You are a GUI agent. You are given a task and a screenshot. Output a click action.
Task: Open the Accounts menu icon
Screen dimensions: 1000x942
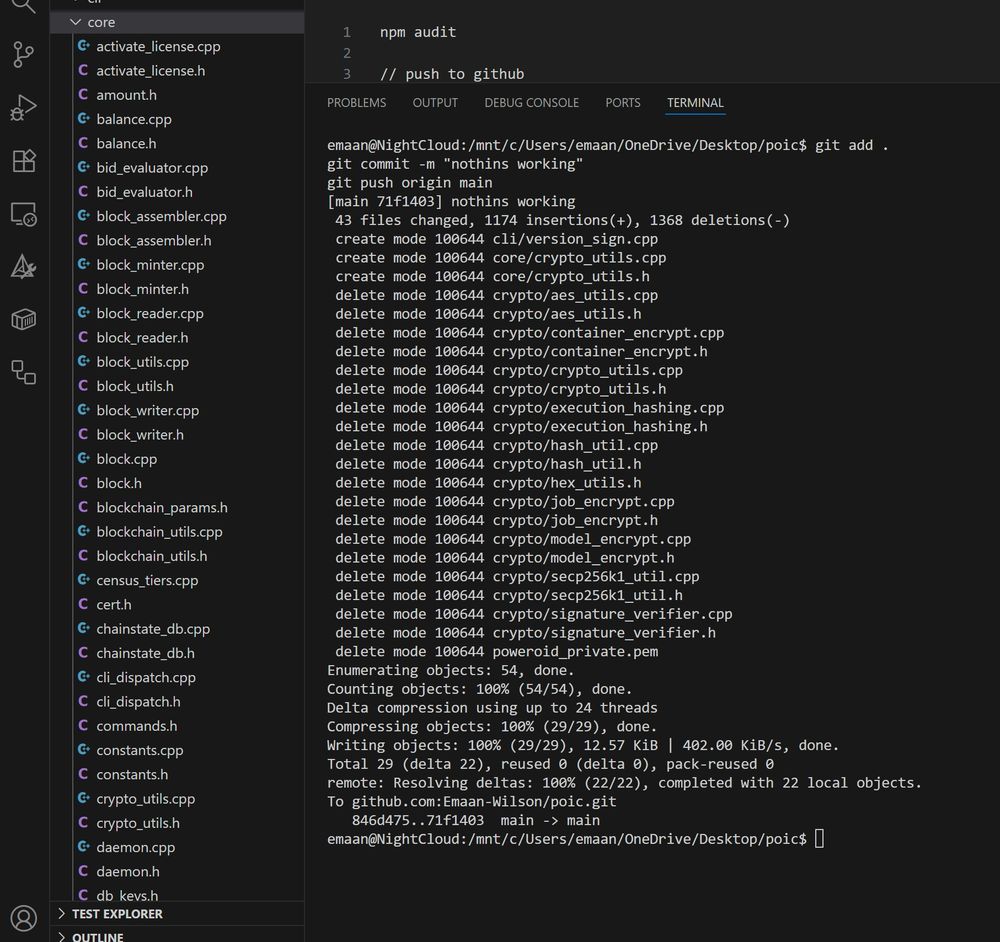tap(24, 918)
